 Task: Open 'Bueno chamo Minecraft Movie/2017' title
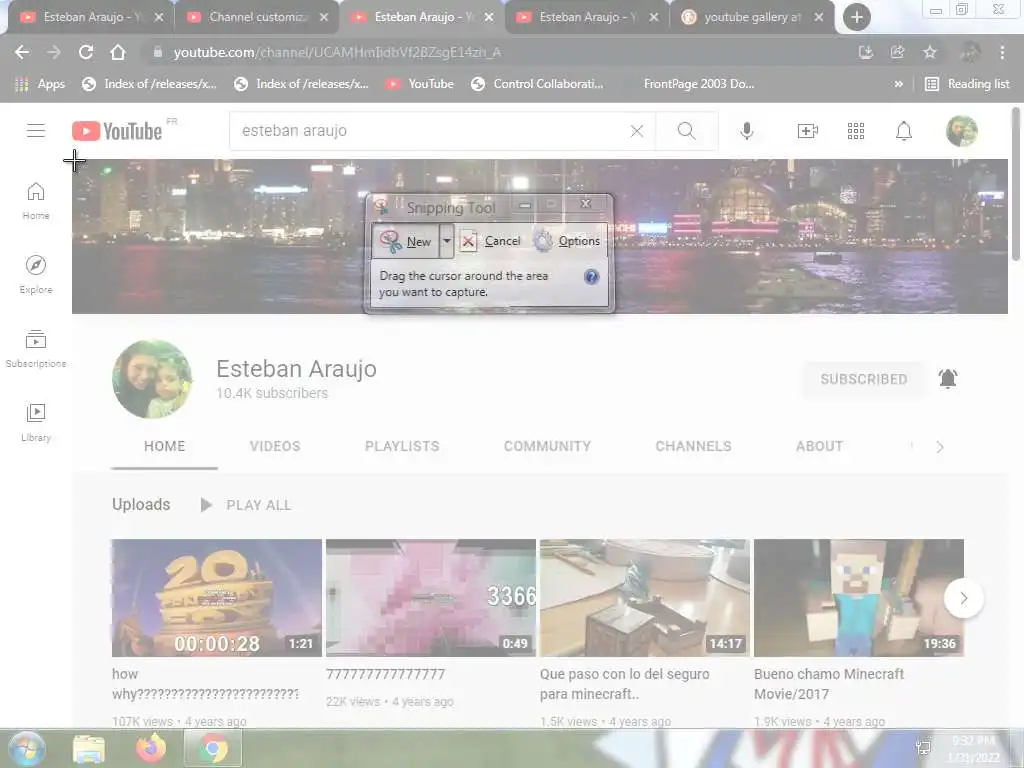[x=829, y=684]
